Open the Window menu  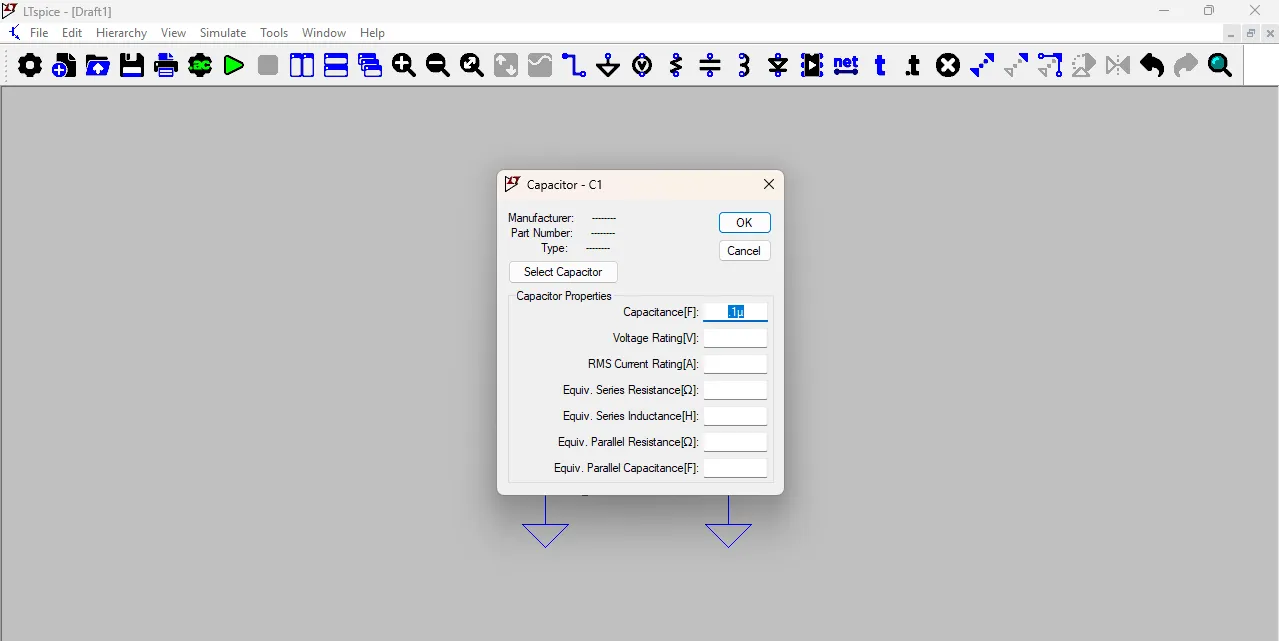pos(324,33)
